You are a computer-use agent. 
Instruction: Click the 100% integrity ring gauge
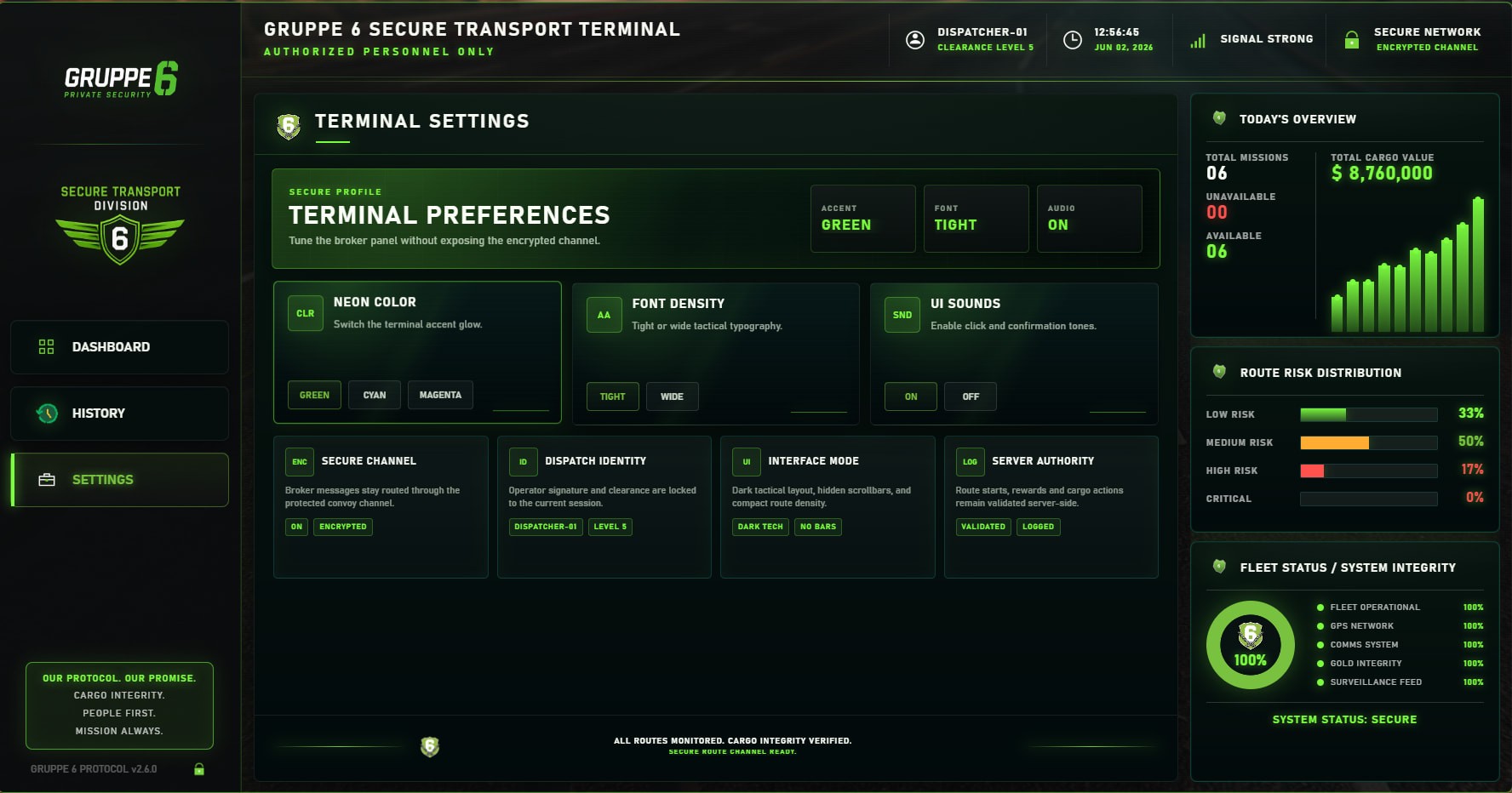click(1250, 645)
